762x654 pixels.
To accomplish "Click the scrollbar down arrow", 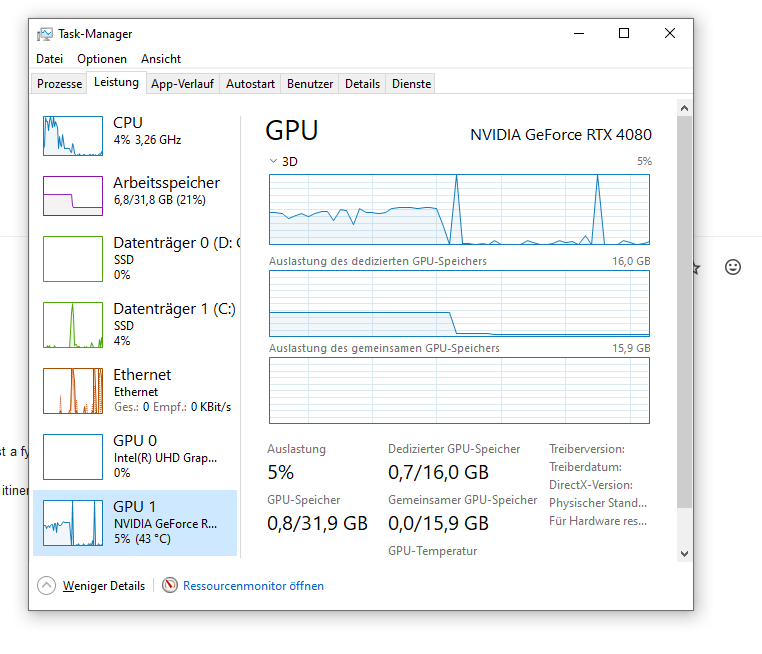I will [684, 553].
